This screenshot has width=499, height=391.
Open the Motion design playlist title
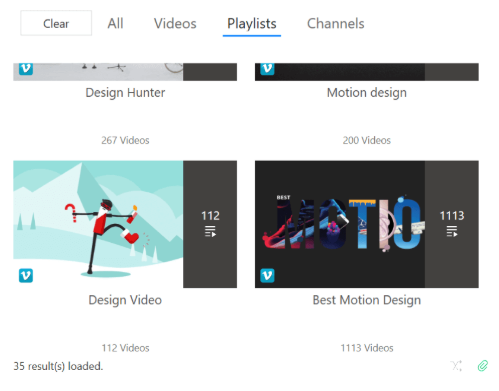click(x=367, y=93)
